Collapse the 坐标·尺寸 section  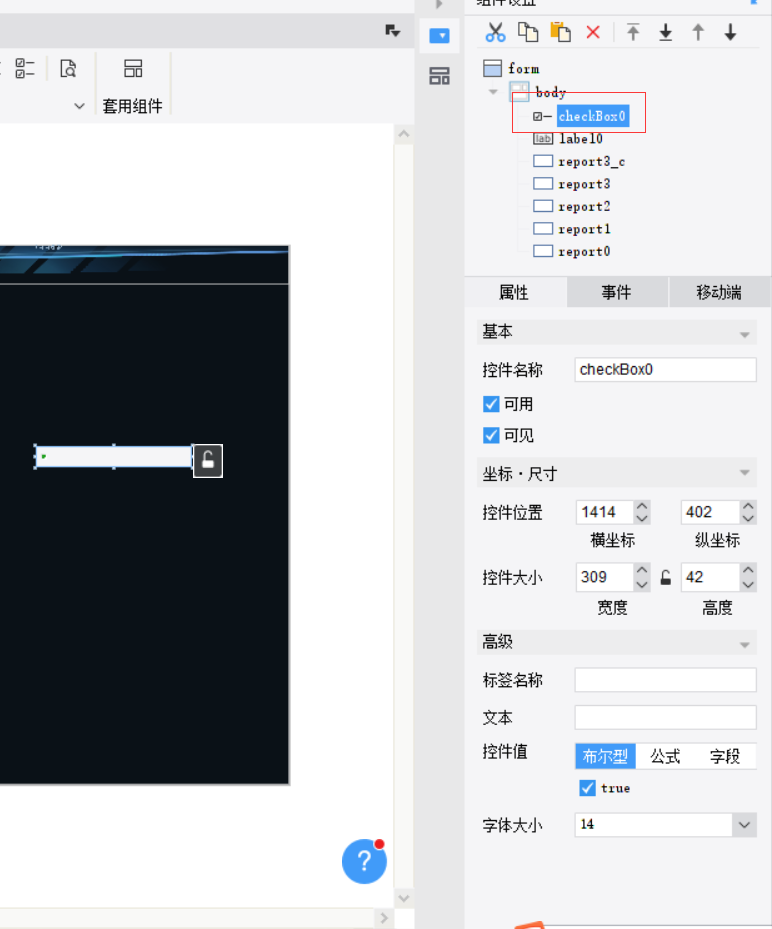[x=745, y=473]
